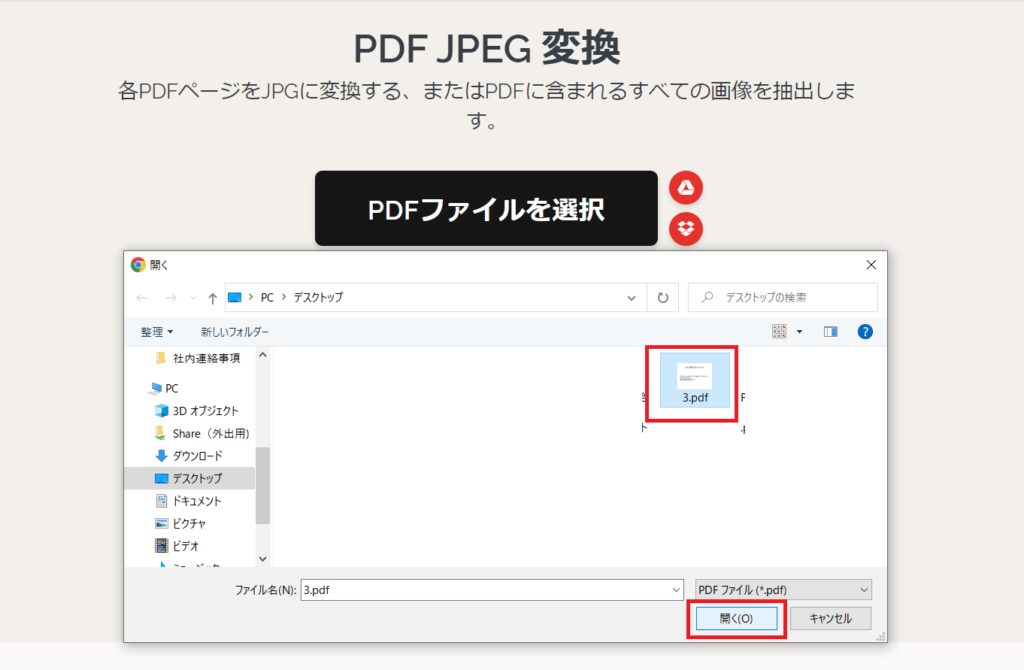Click the sidebar scrollbar thumb
Screen dimensions: 1024x670
[263, 486]
